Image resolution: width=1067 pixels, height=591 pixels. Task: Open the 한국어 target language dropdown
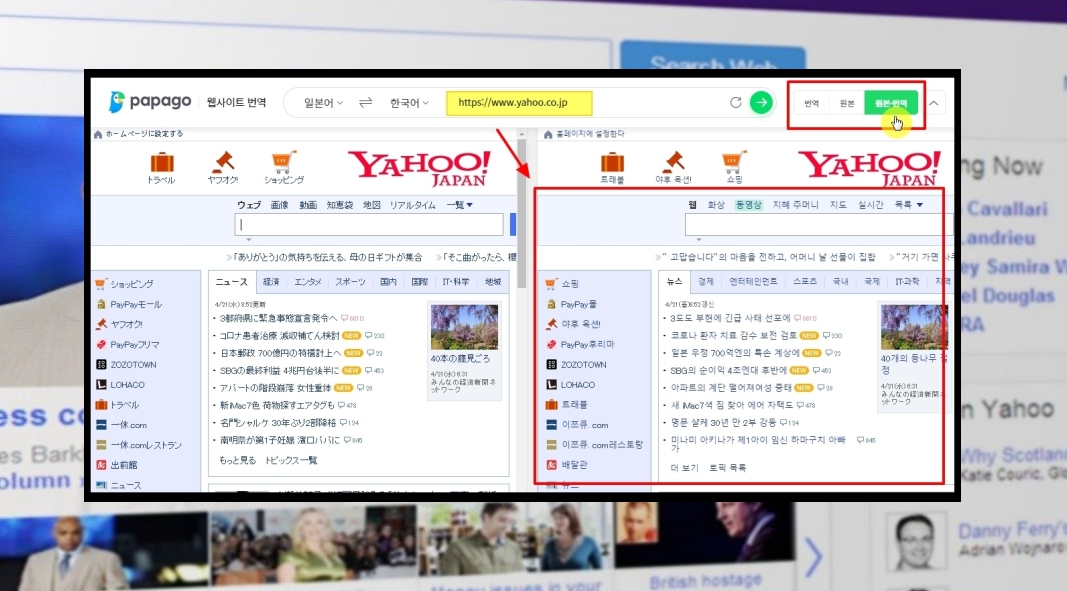tap(409, 103)
